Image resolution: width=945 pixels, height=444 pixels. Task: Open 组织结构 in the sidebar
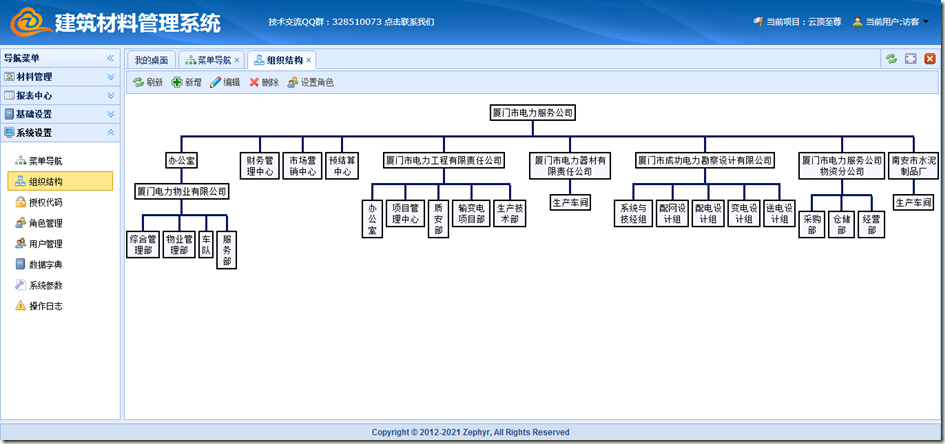tap(60, 181)
